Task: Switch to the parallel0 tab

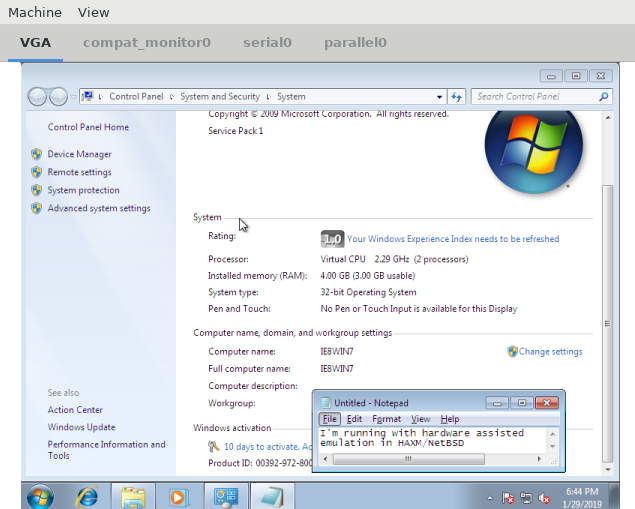Action: coord(355,43)
